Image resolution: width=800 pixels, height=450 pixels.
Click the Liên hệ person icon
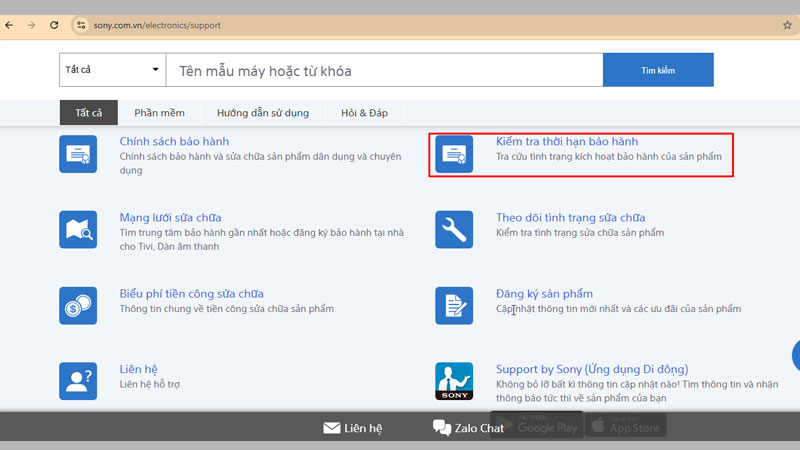(78, 381)
